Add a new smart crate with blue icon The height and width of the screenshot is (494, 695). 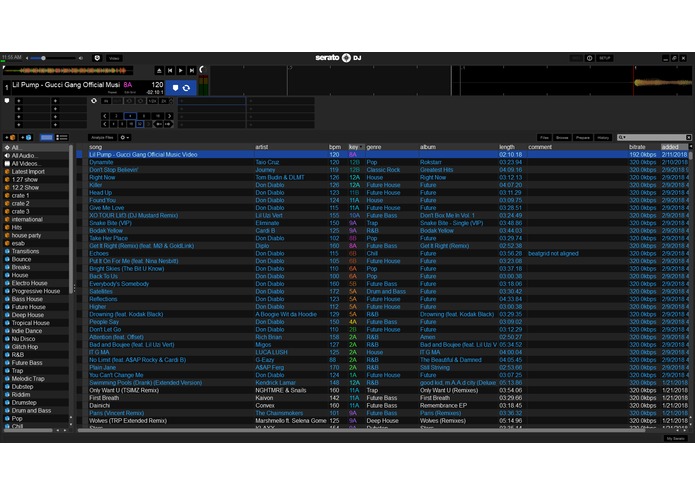pyautogui.click(x=26, y=138)
